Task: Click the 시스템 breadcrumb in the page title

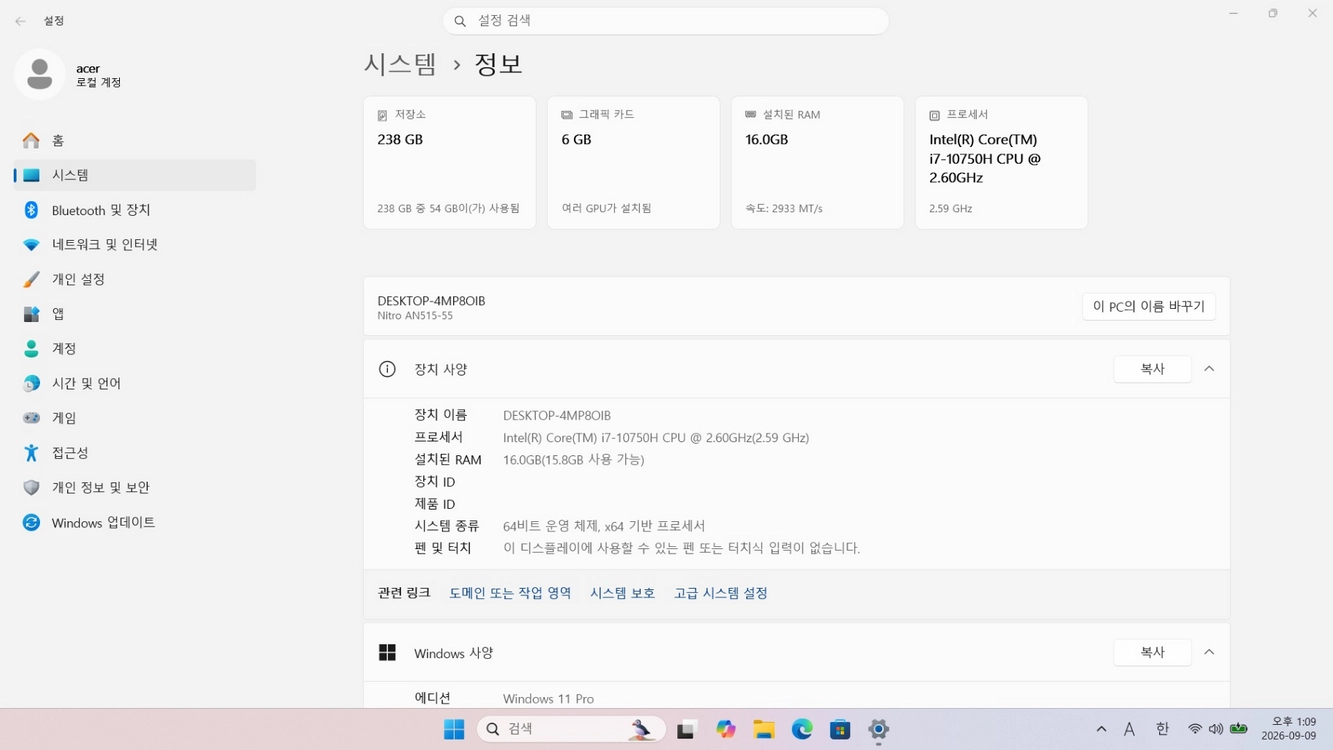Action: point(400,64)
